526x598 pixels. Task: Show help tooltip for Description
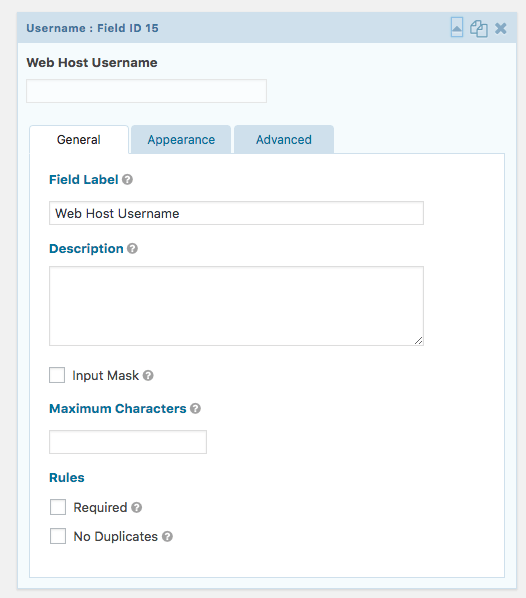tap(132, 249)
